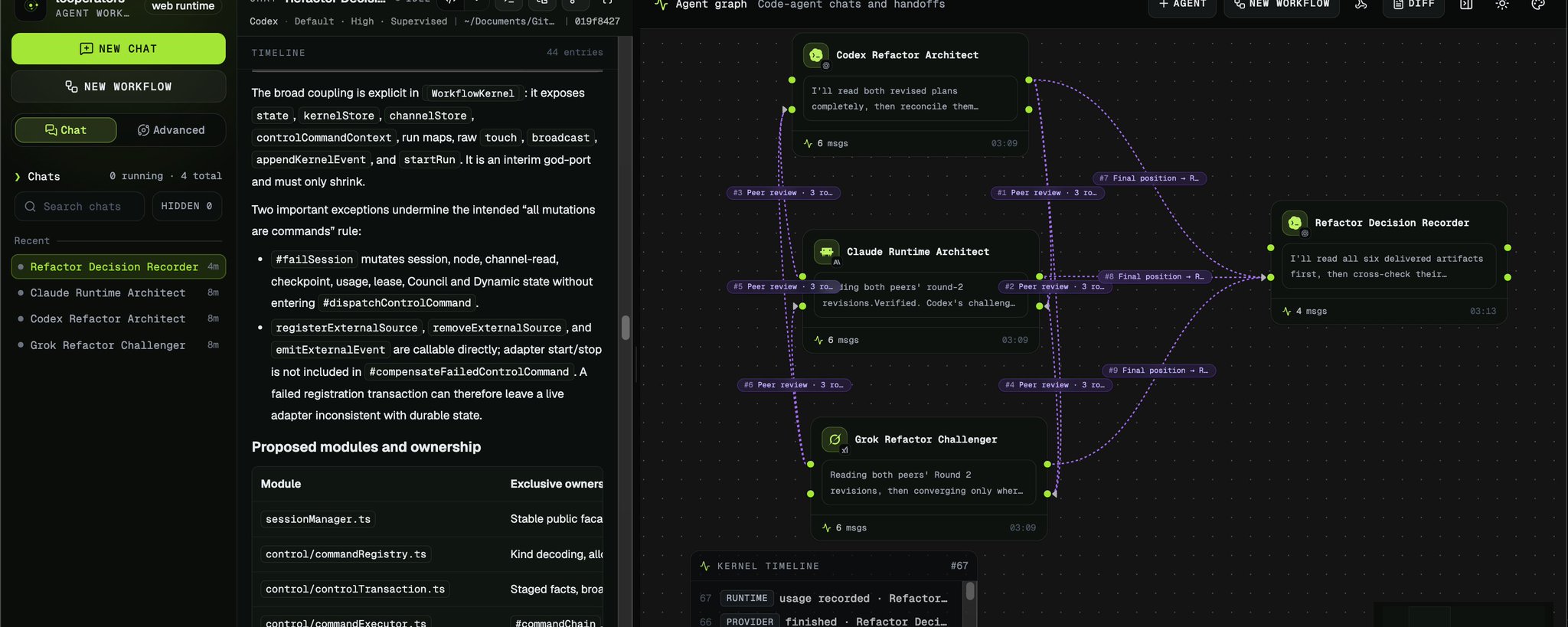Click Grok Refactor Challenger message preview
This screenshot has width=1568, height=627.
pos(928,483)
